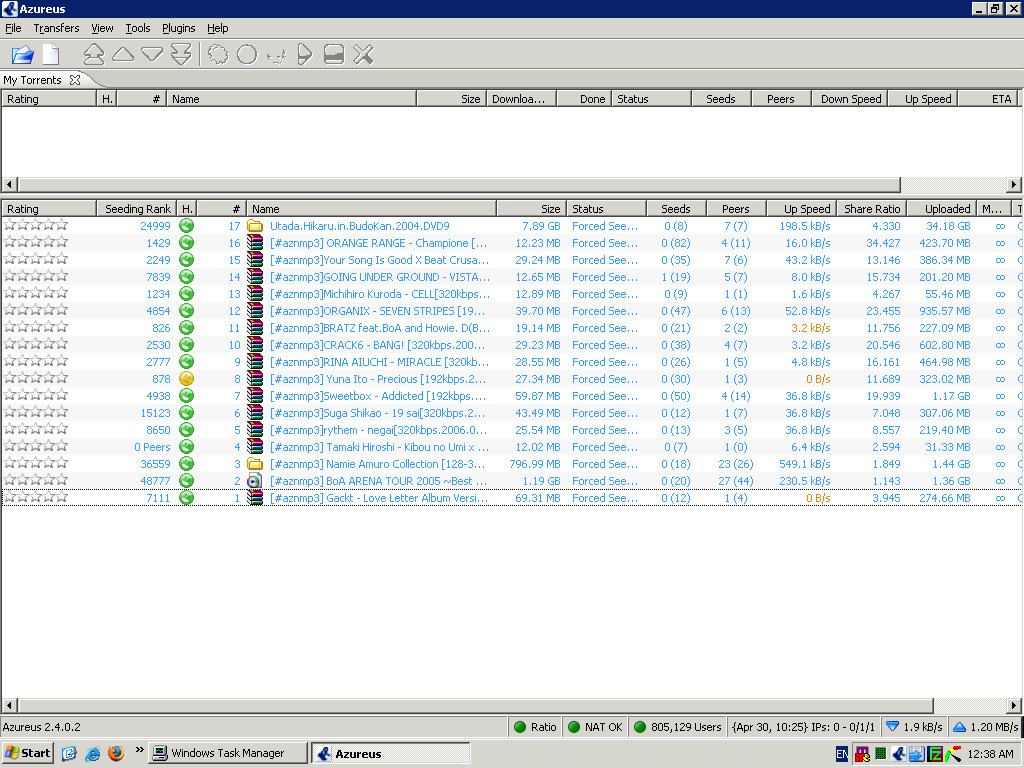Click the Stop torrent toolbar icon
Image resolution: width=1024 pixels, height=768 pixels.
334,55
